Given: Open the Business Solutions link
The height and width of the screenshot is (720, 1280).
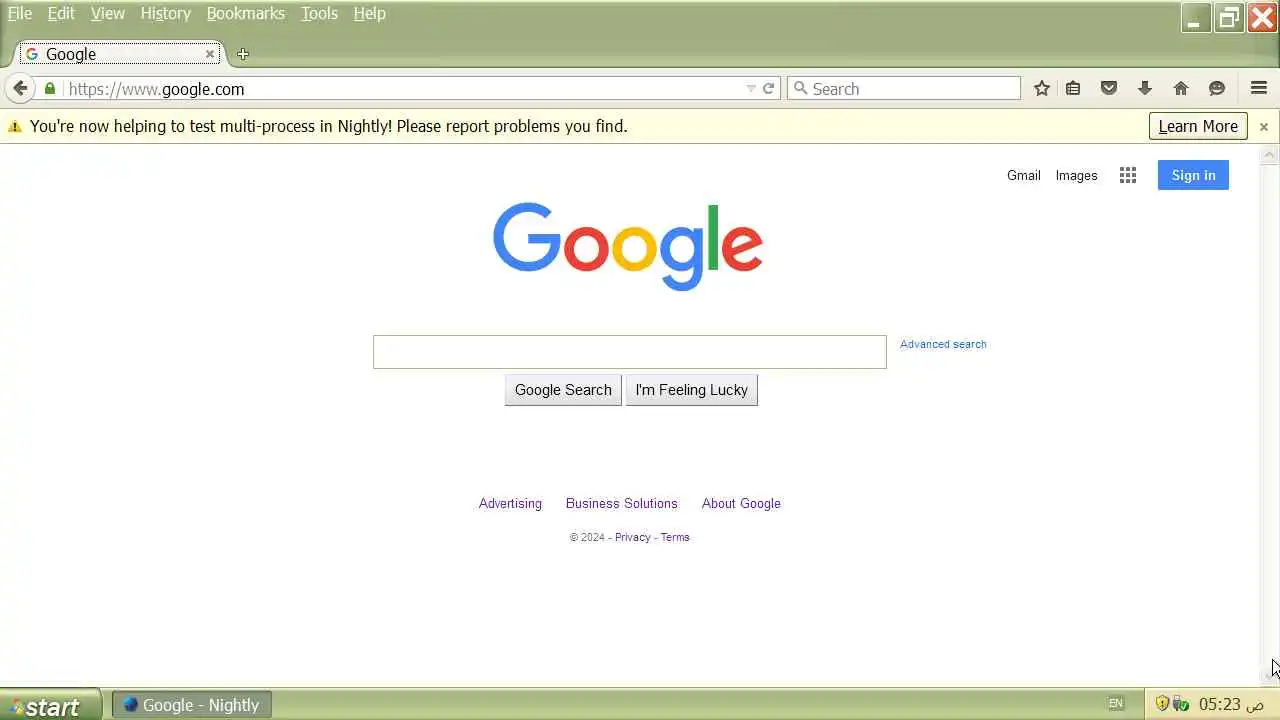Looking at the screenshot, I should pyautogui.click(x=622, y=503).
